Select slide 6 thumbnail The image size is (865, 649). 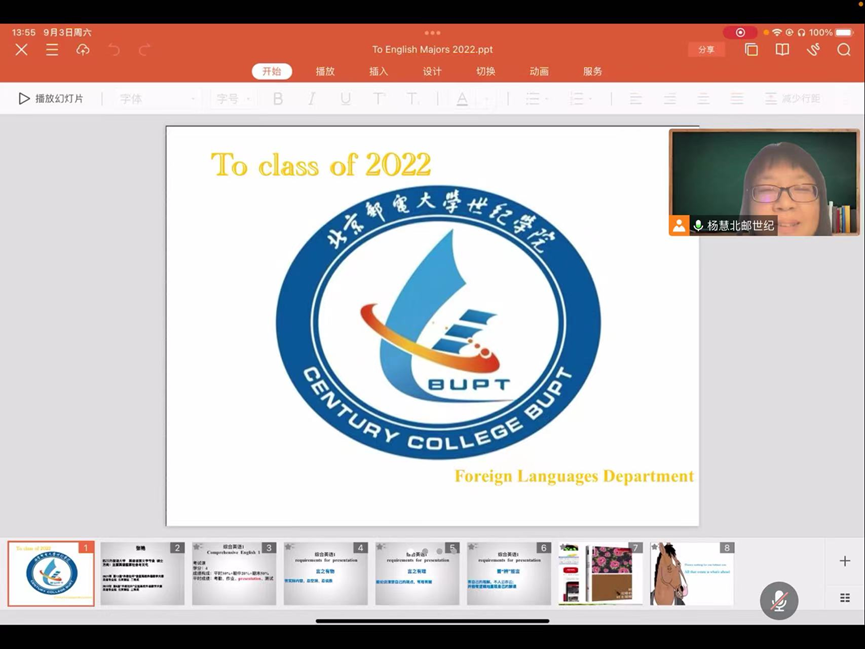click(509, 573)
